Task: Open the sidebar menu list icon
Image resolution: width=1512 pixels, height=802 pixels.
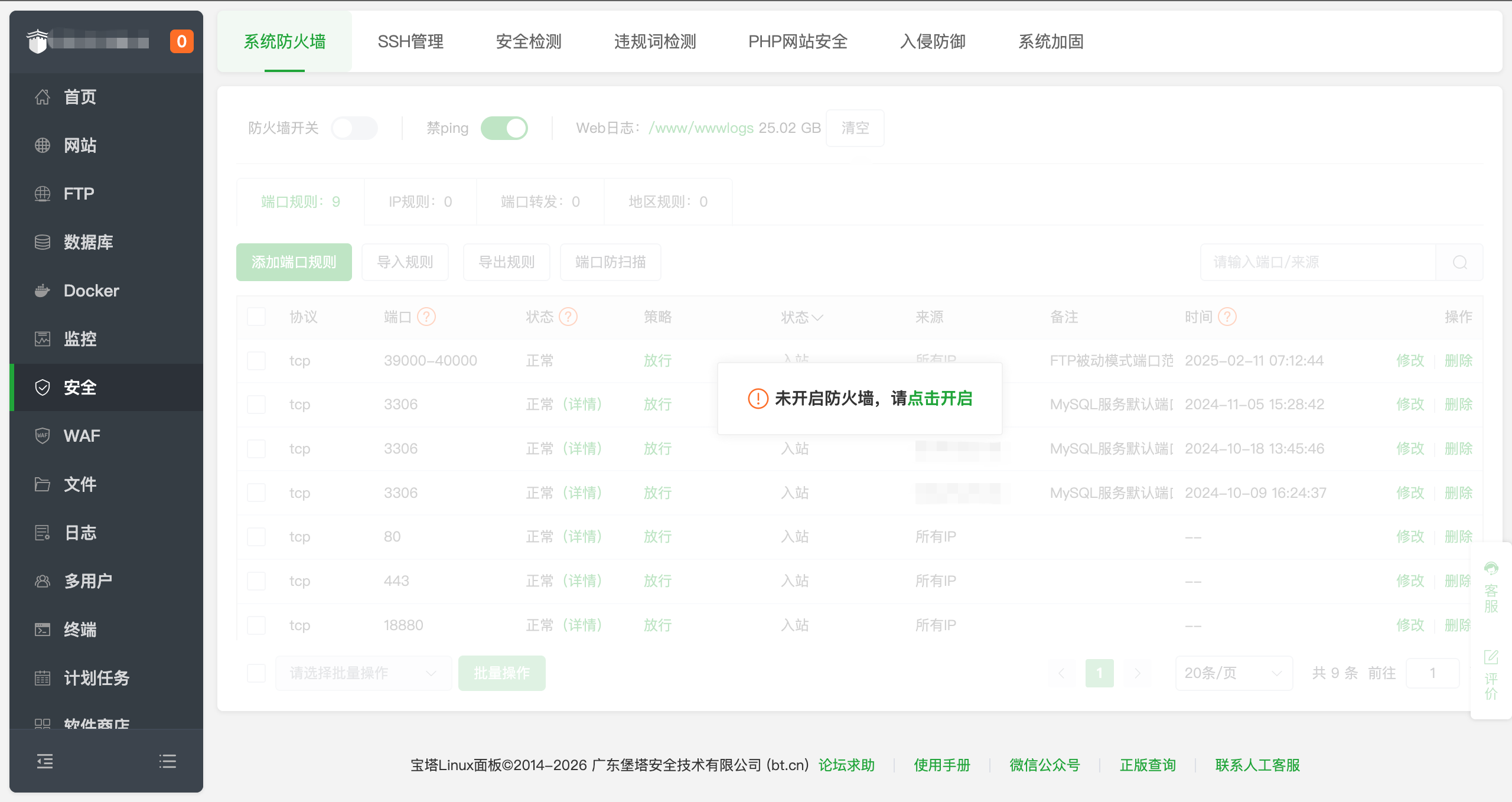Action: [x=168, y=761]
